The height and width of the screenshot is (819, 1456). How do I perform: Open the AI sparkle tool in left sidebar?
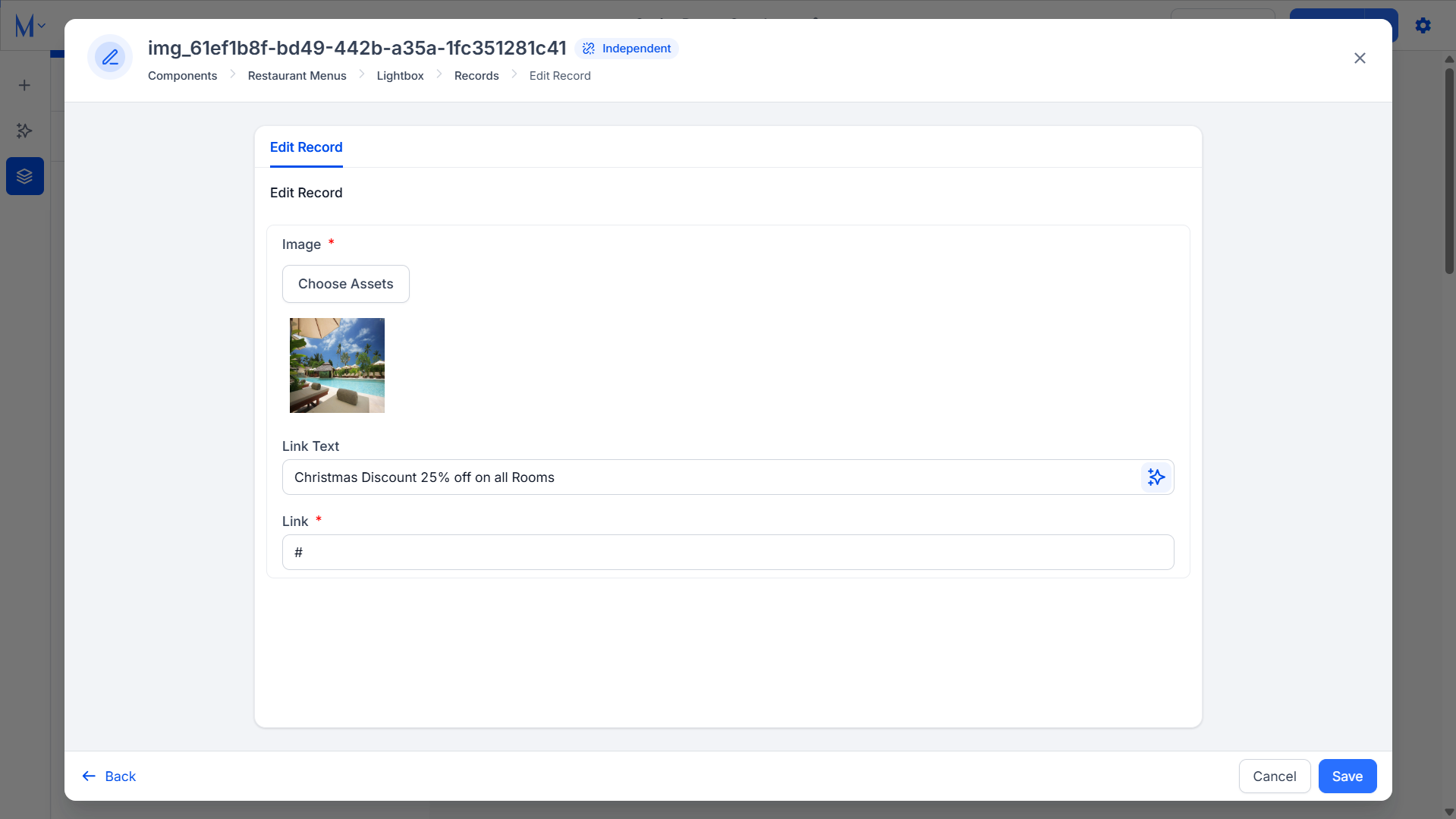point(24,131)
